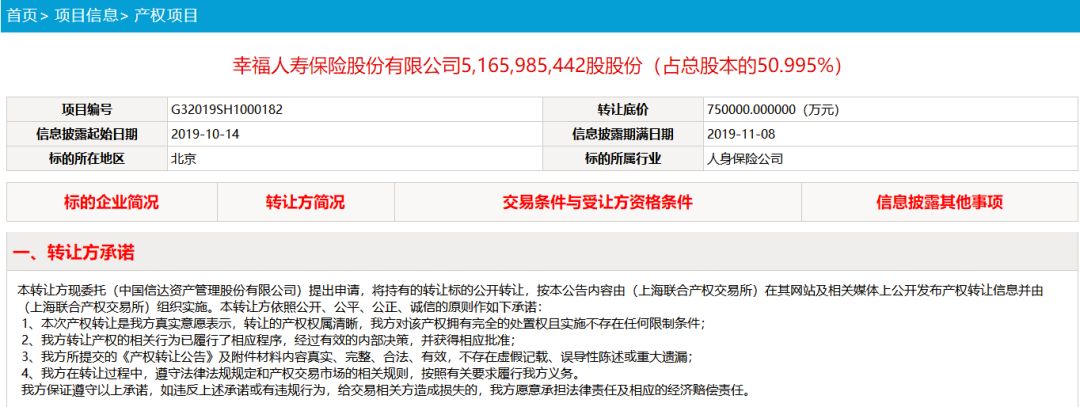The image size is (1080, 407).
Task: Click commitment item 1 about 真实意愿表示
Action: [x=363, y=323]
